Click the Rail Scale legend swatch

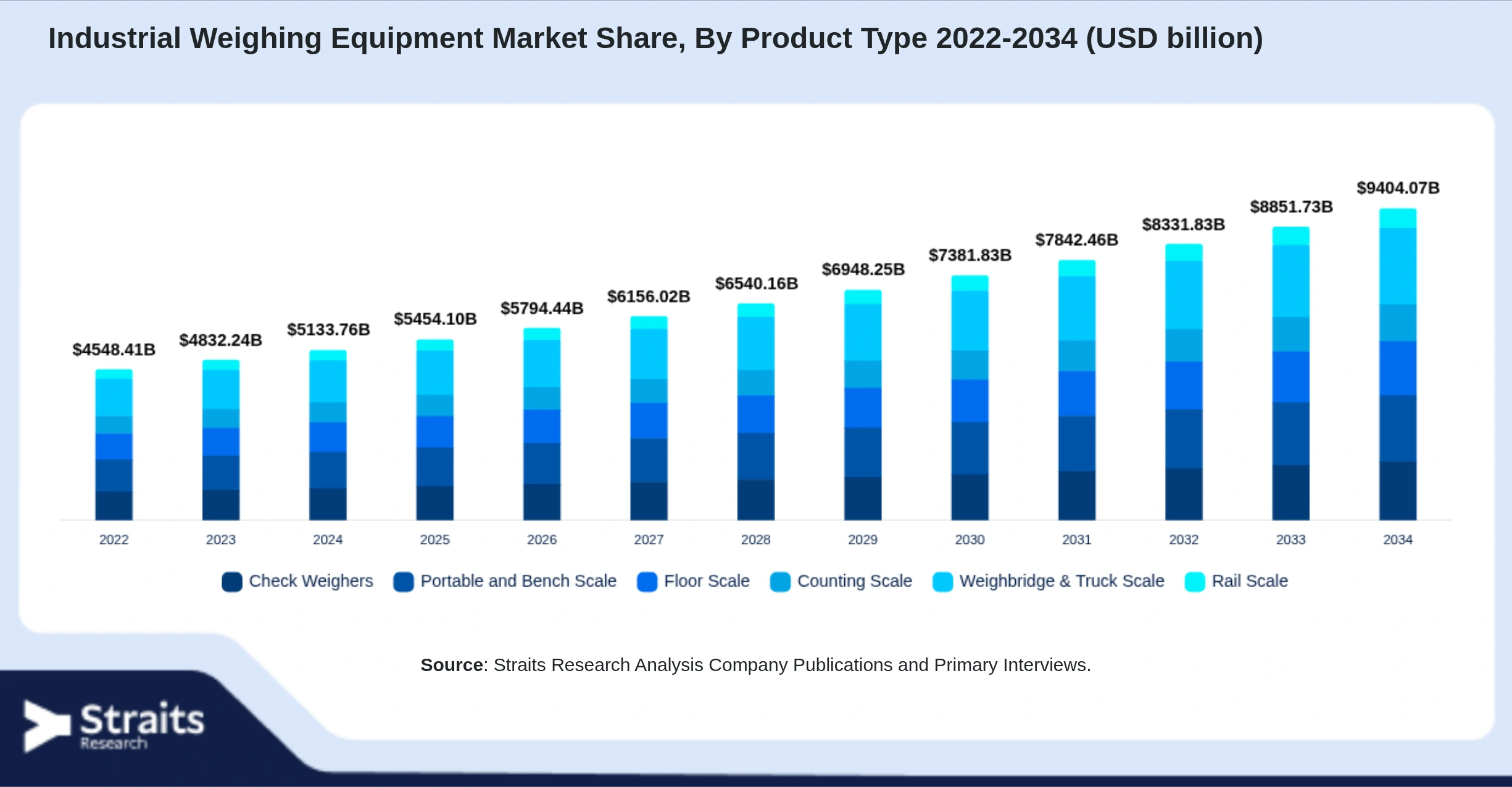coord(1195,582)
